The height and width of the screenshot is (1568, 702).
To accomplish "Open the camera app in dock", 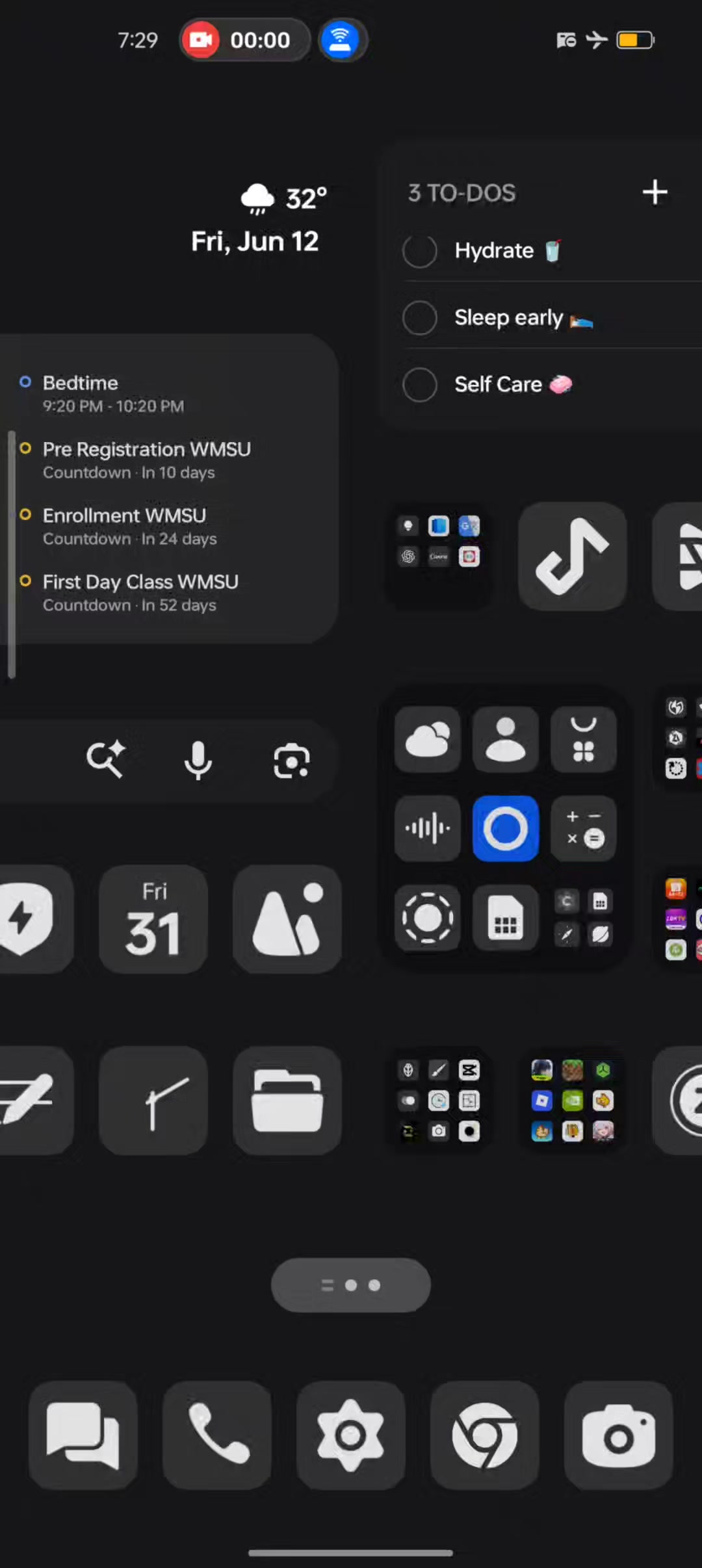I will click(x=619, y=1435).
